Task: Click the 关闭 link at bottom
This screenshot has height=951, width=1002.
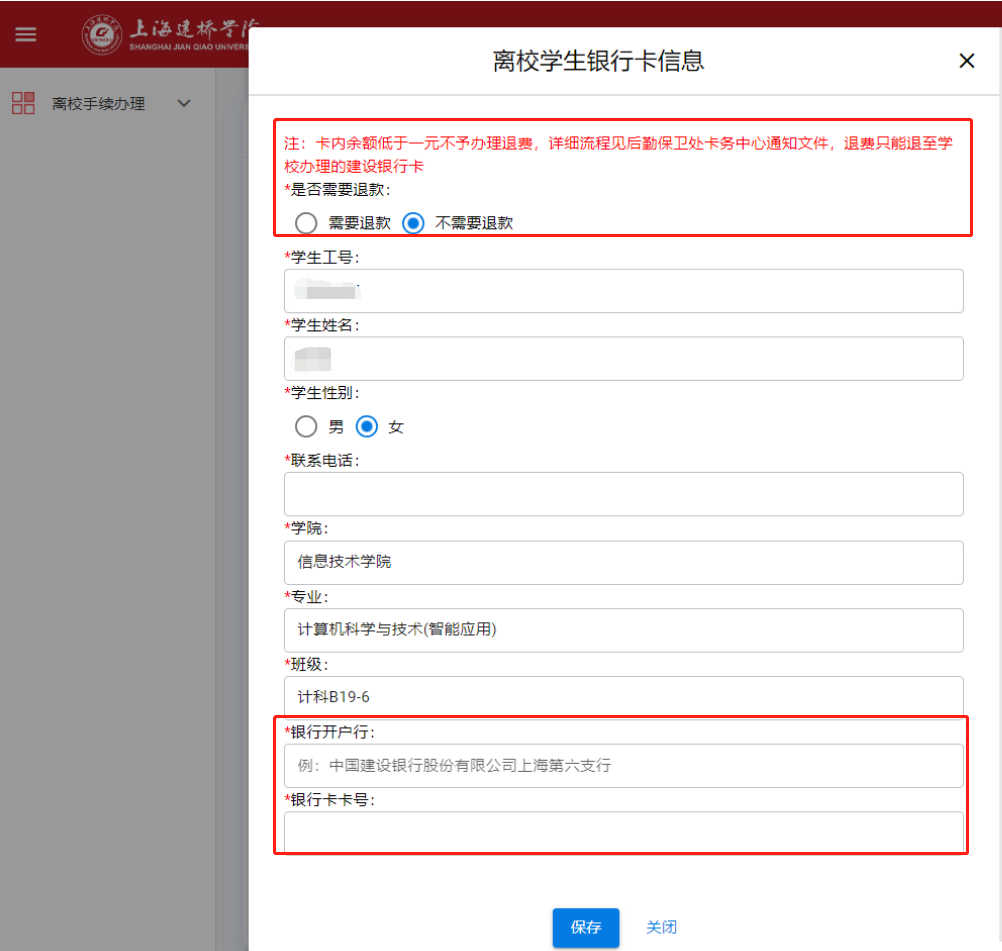Action: pos(661,927)
